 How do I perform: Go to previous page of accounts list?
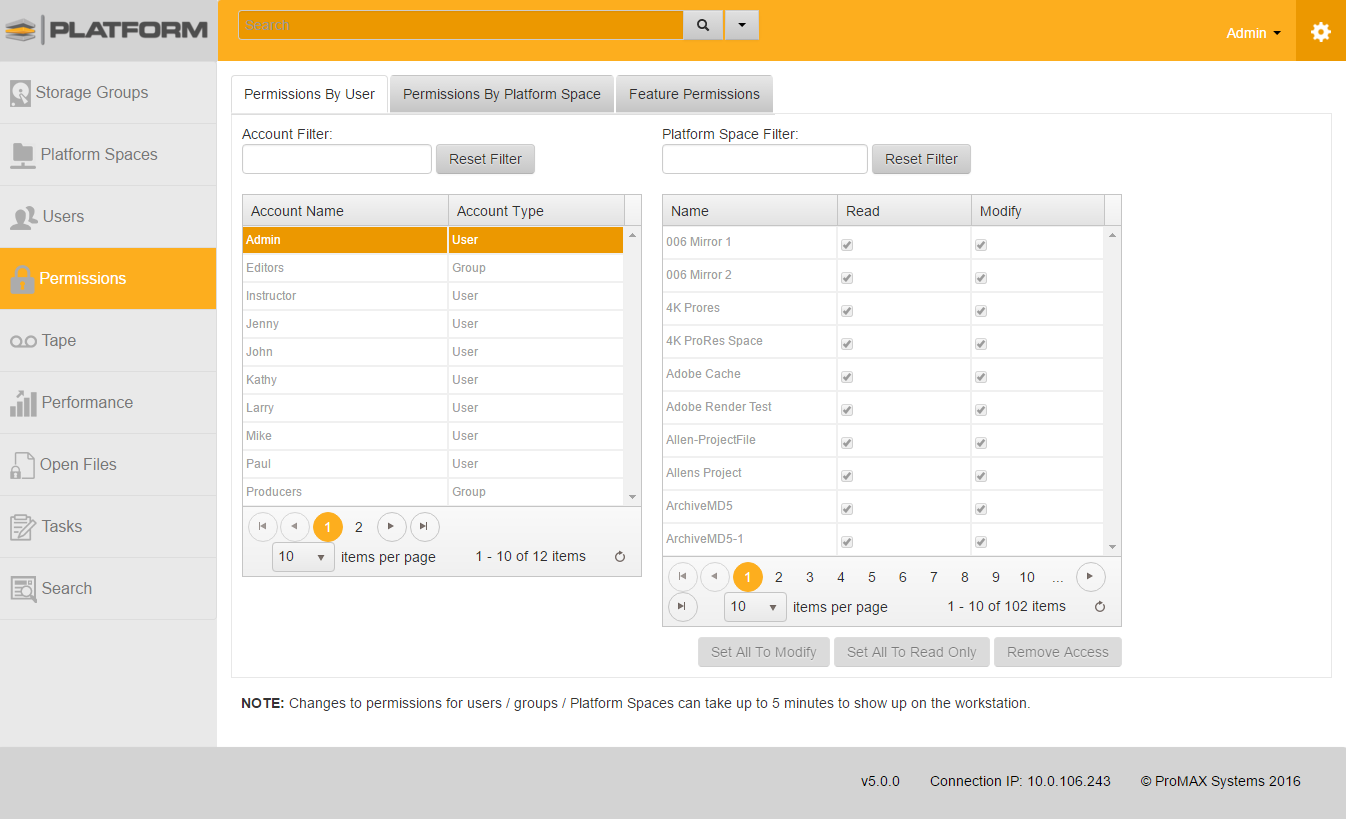[295, 527]
